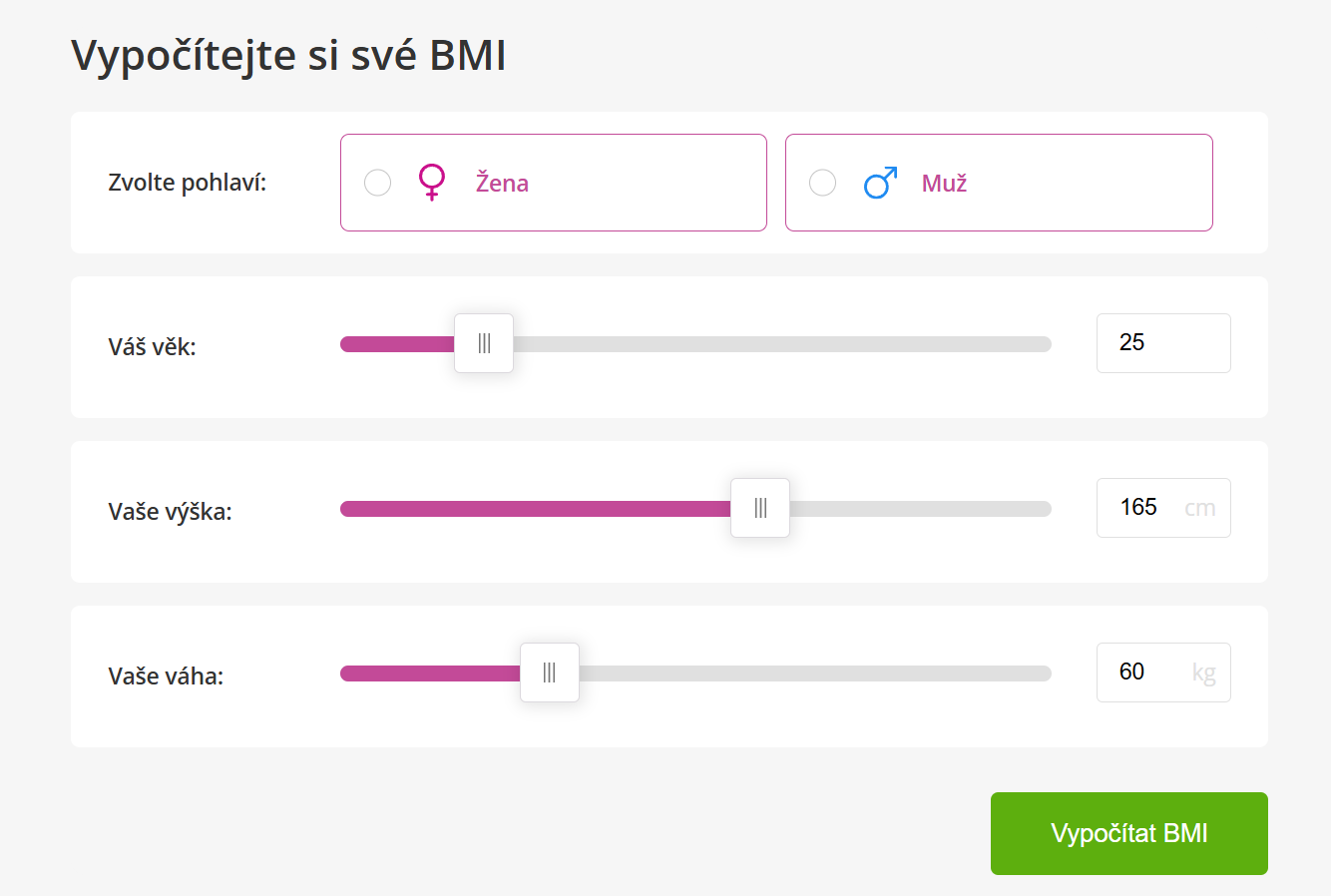The height and width of the screenshot is (896, 1331).
Task: Click the cm unit label in the height field
Action: (1200, 509)
